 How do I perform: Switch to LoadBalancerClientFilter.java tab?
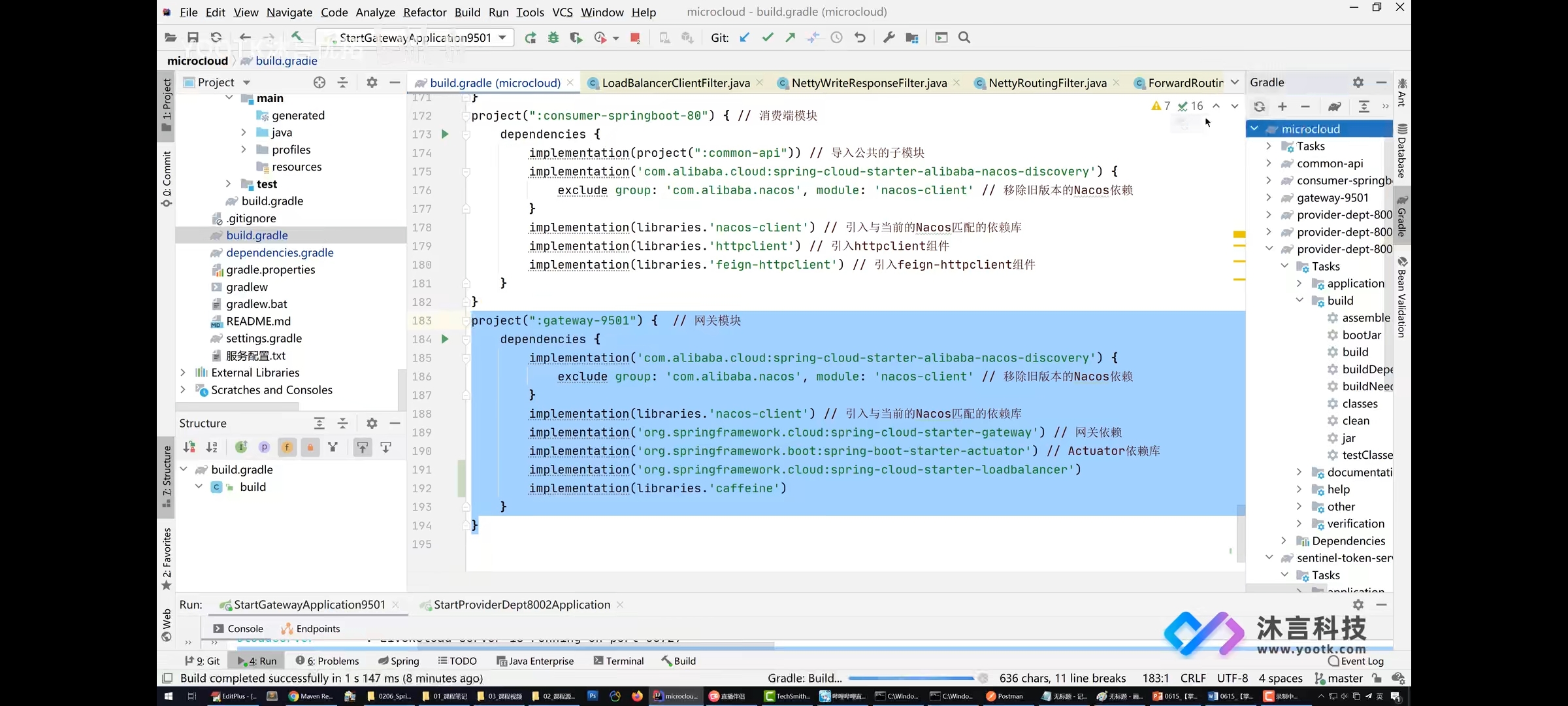pos(676,83)
